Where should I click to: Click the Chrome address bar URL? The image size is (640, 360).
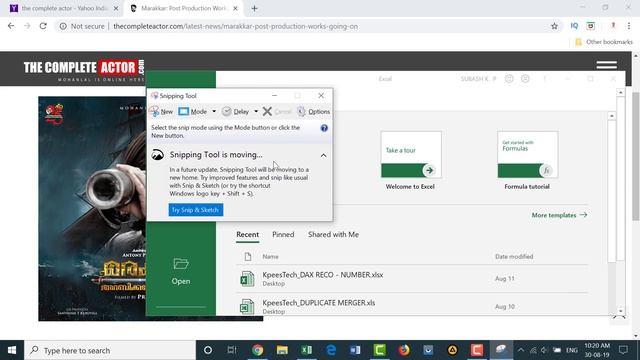pyautogui.click(x=236, y=26)
